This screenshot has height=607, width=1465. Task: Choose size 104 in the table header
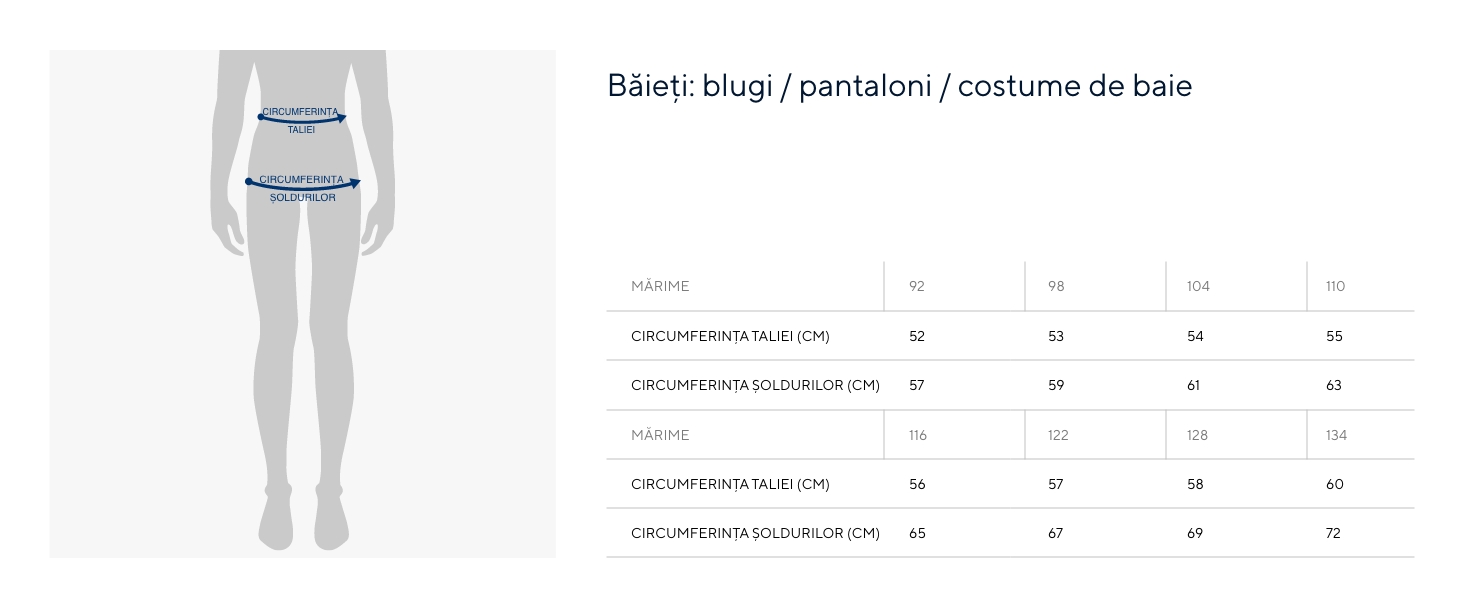(1198, 286)
